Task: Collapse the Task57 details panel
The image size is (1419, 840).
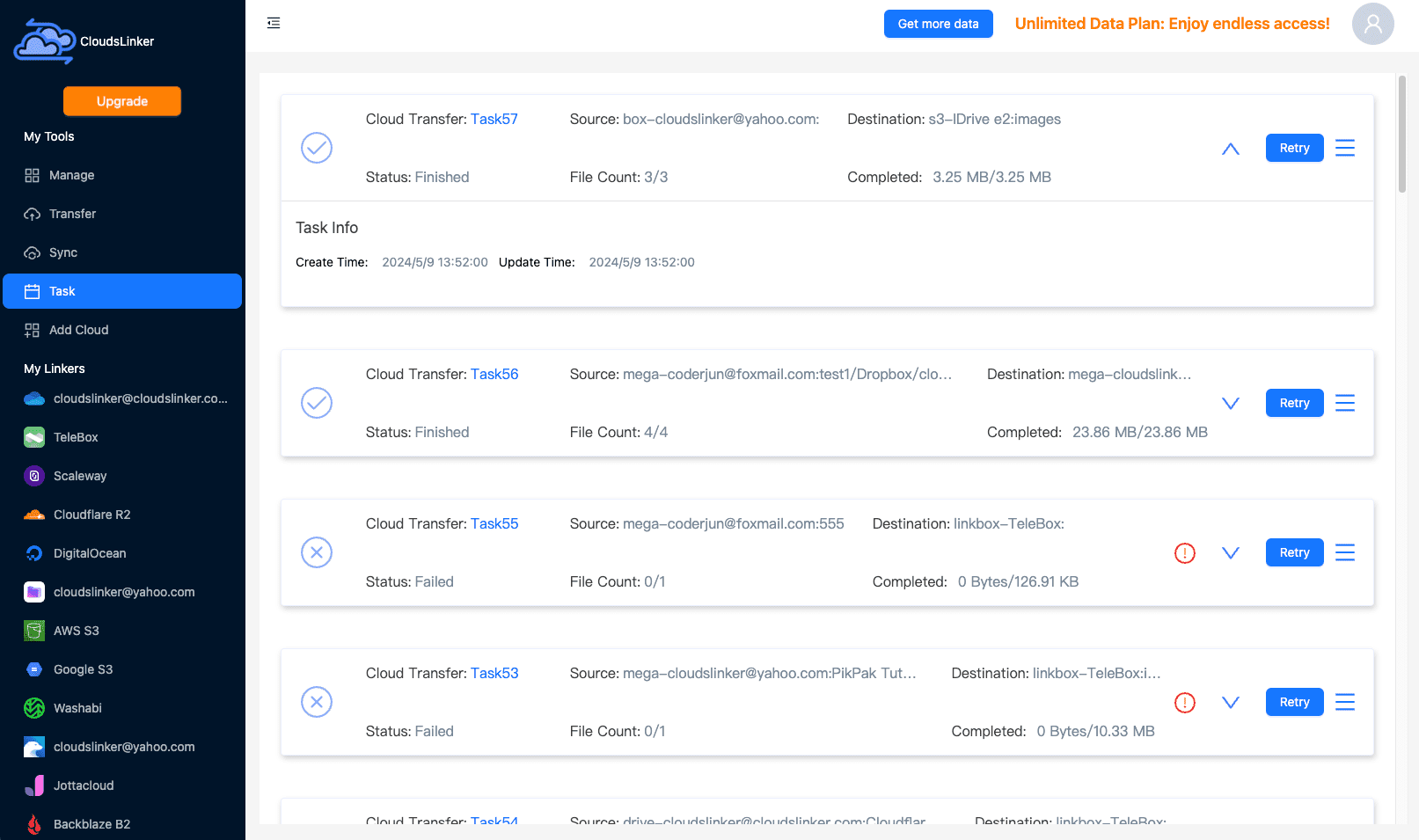Action: click(1231, 149)
